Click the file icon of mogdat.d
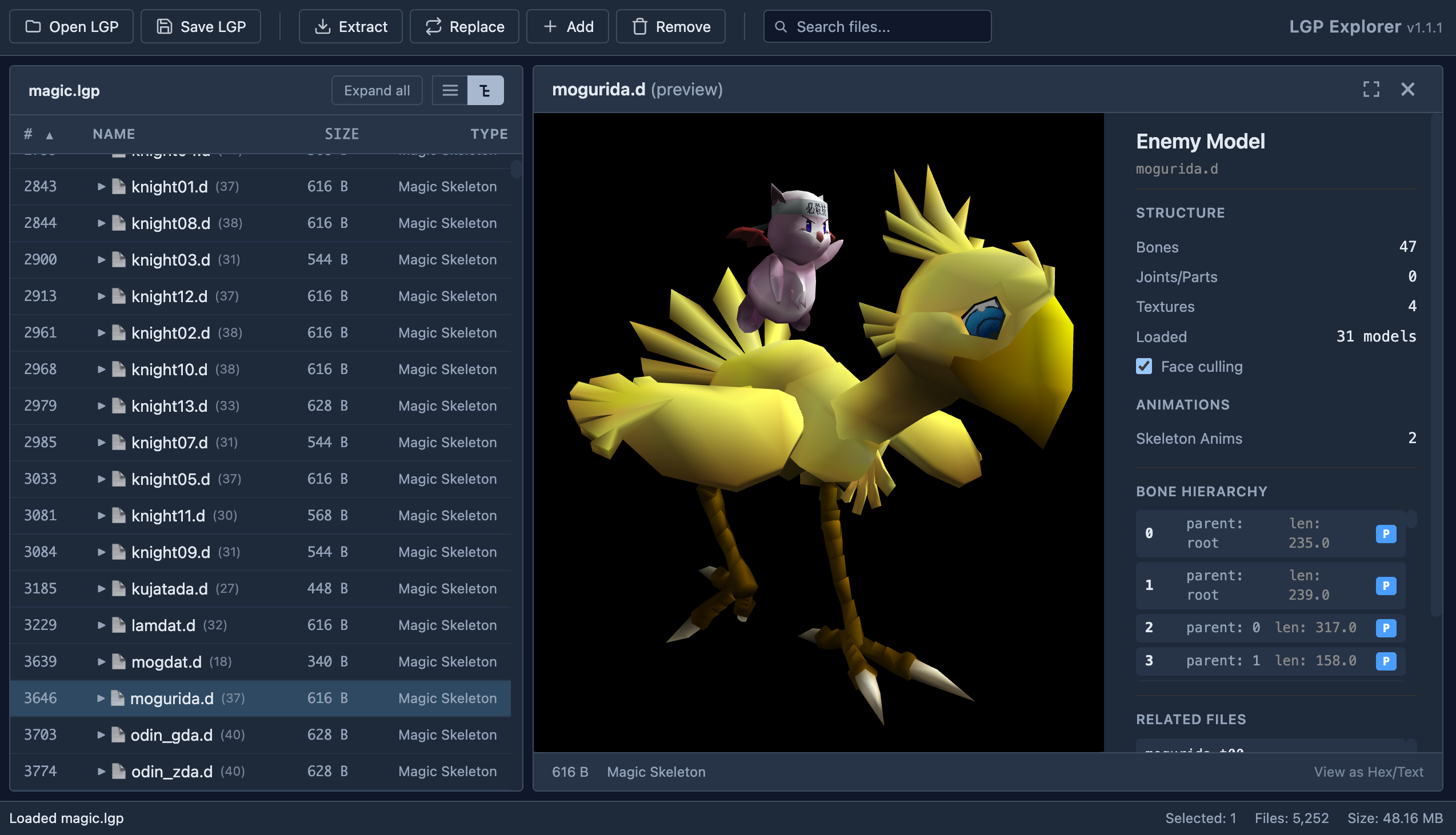1456x835 pixels. coord(119,662)
